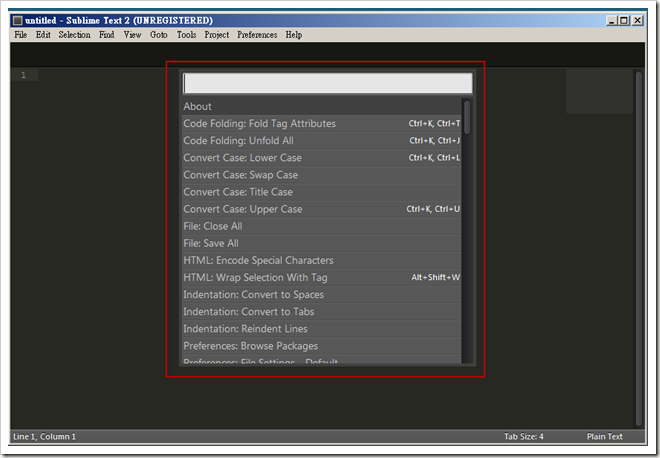Click the command palette list scrollbar
The height and width of the screenshot is (458, 660).
[x=467, y=117]
